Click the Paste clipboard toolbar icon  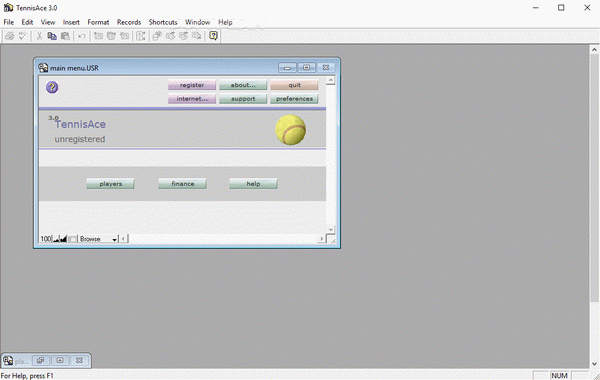pyautogui.click(x=65, y=36)
